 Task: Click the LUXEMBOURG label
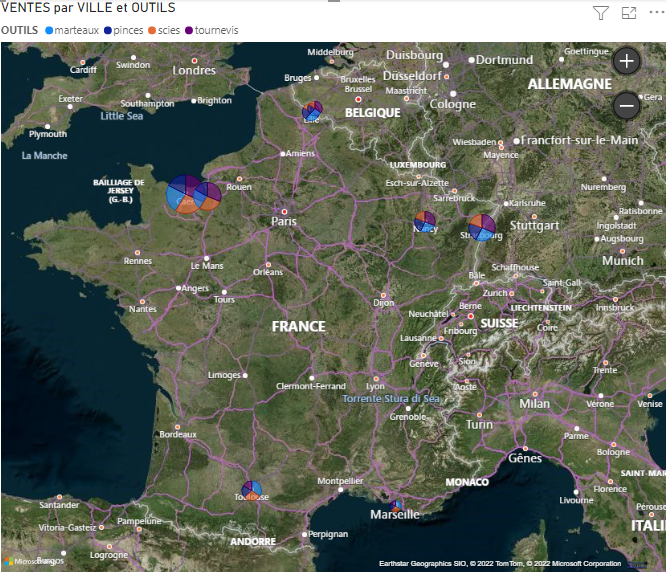coord(418,165)
